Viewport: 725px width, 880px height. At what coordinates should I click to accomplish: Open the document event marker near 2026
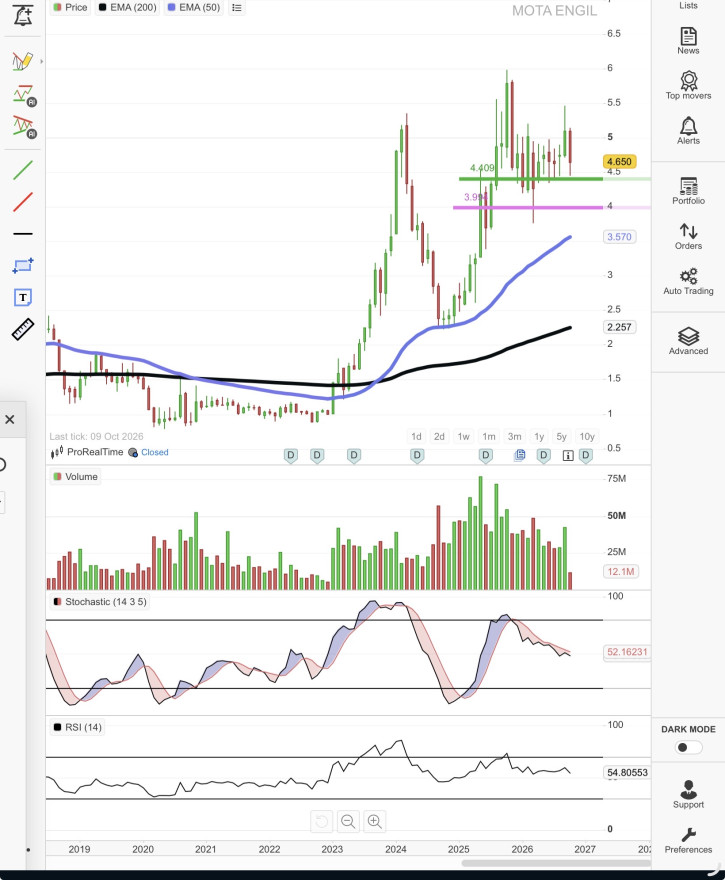(x=520, y=455)
